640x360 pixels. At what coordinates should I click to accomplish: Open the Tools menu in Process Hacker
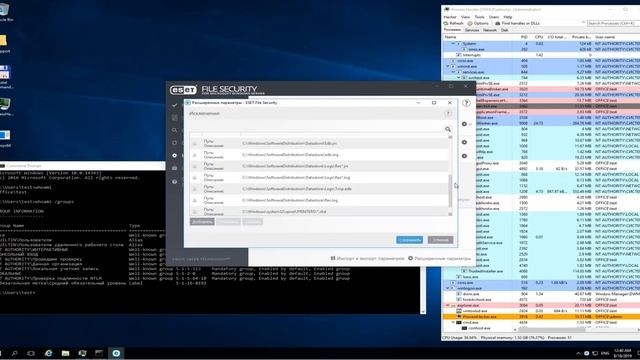[x=480, y=17]
